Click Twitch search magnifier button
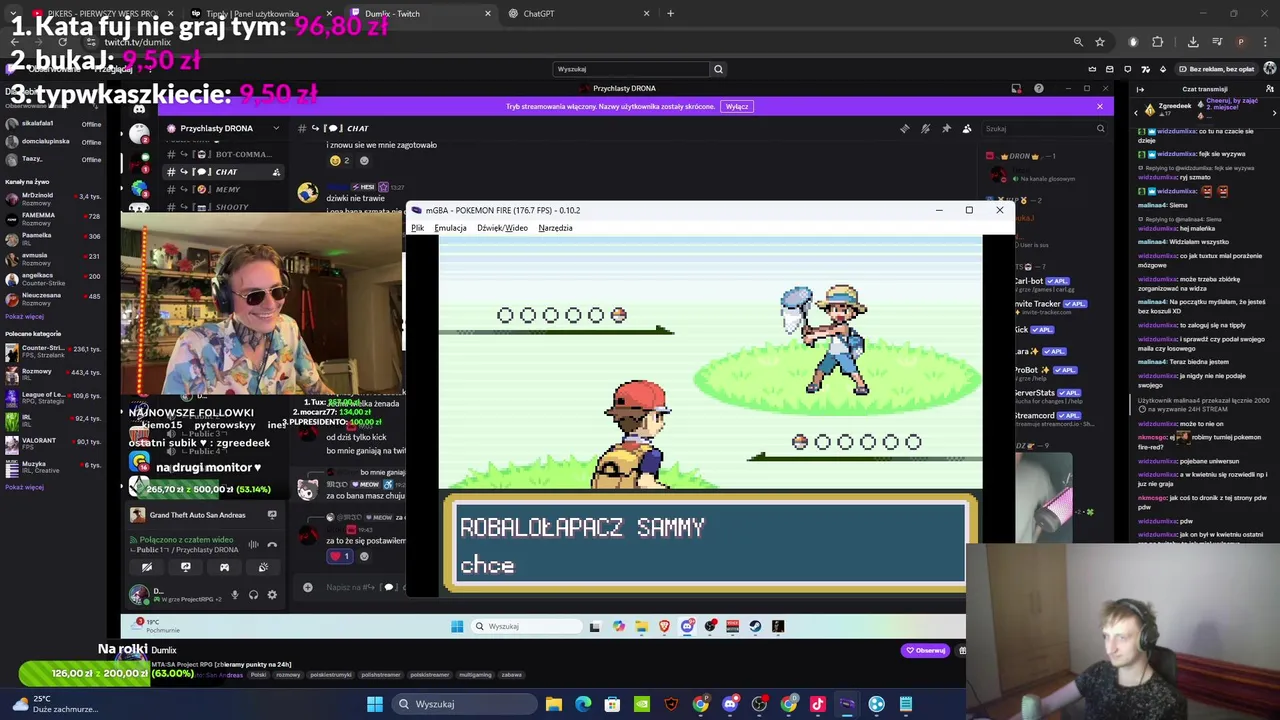This screenshot has width=1280, height=720. click(718, 69)
